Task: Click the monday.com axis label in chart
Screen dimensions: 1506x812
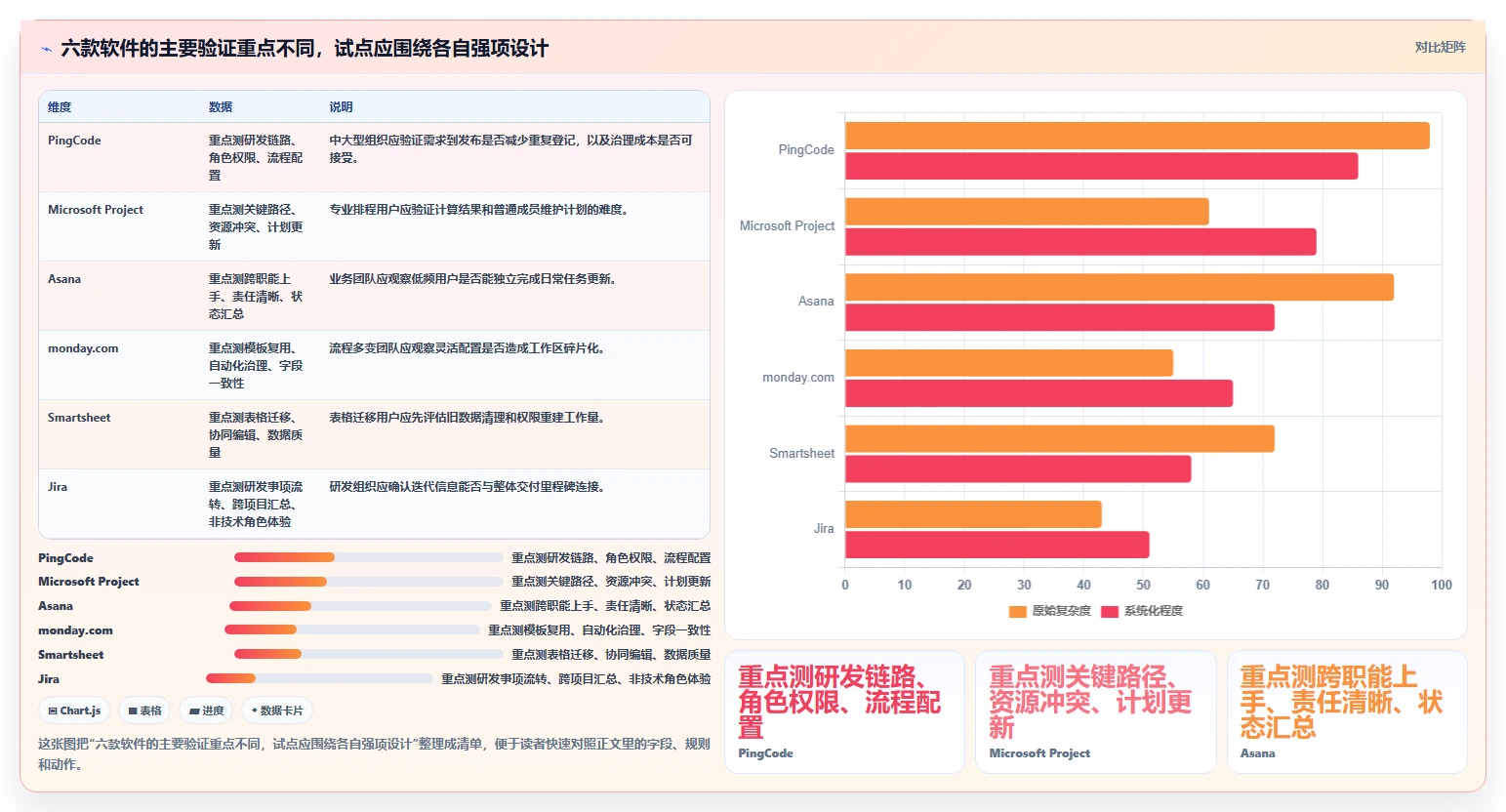Action: (x=798, y=378)
